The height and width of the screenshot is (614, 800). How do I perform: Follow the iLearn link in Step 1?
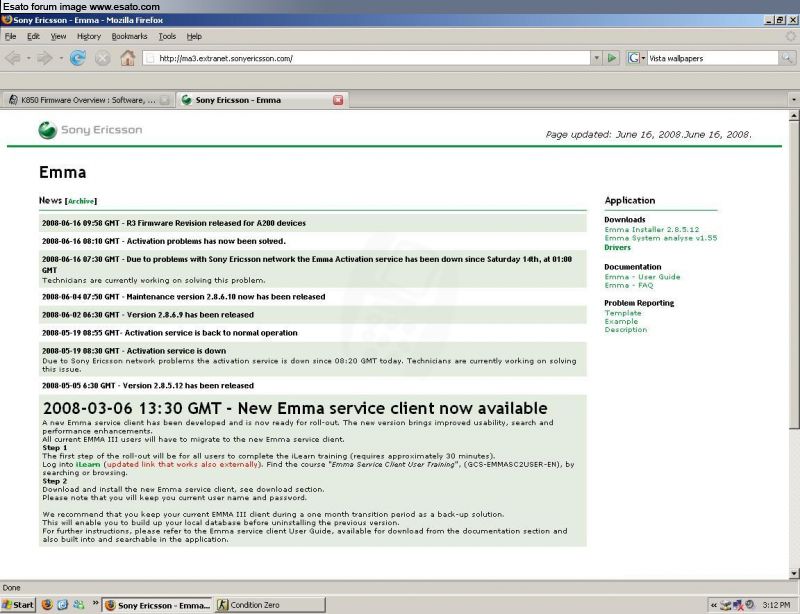88,464
